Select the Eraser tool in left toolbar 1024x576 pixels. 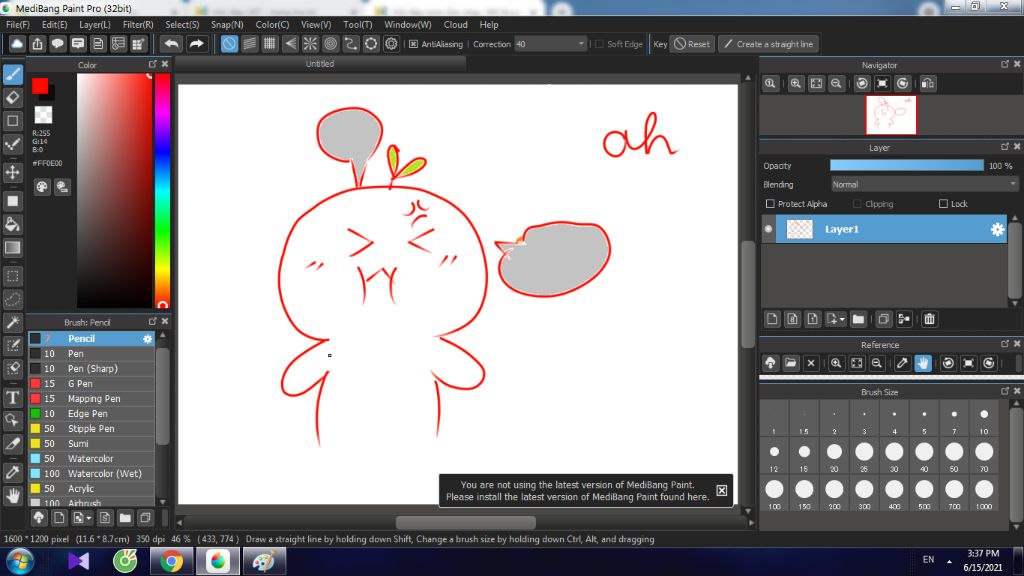(x=13, y=97)
